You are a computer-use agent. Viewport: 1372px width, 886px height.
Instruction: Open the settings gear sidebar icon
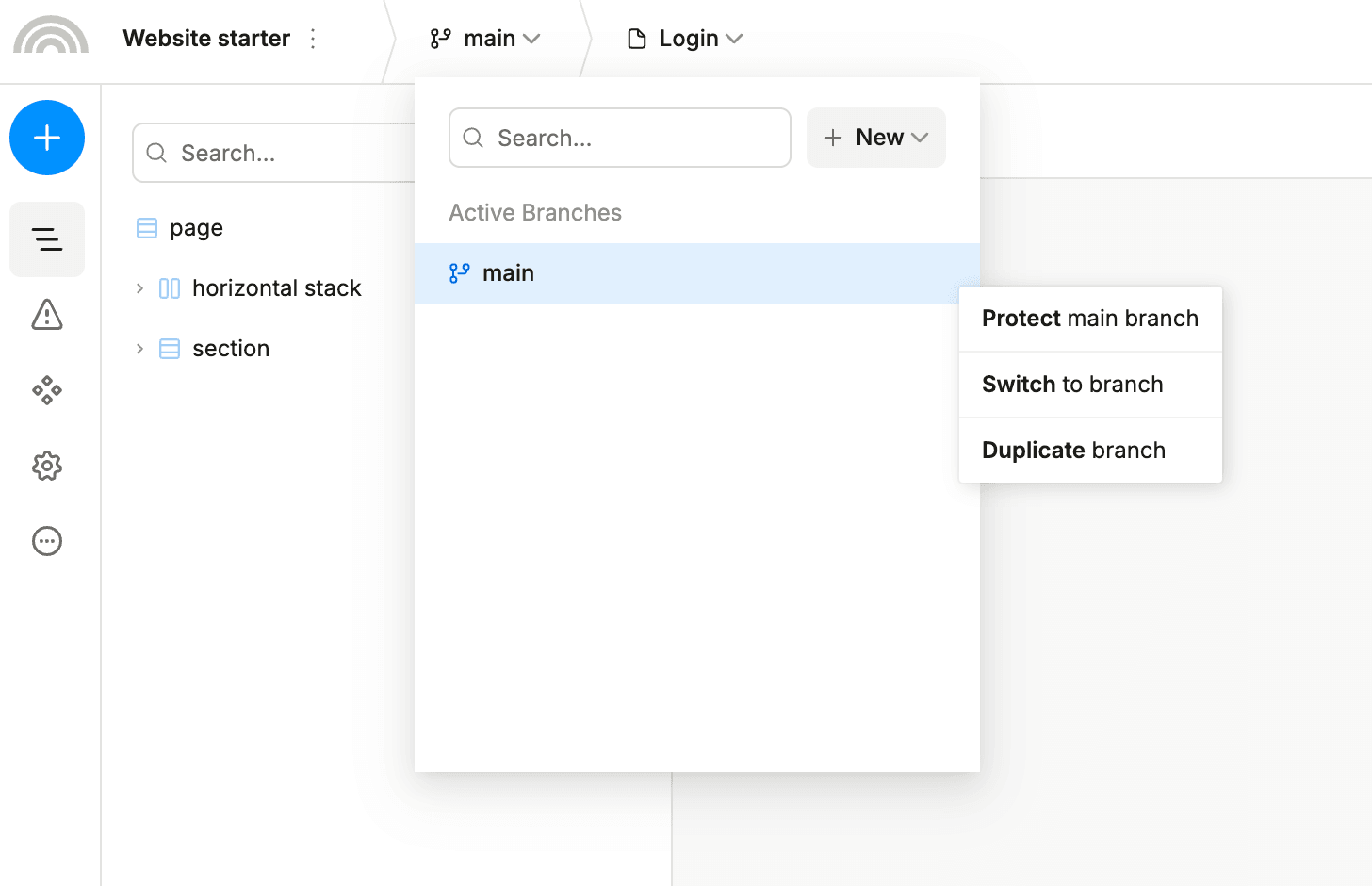[47, 466]
